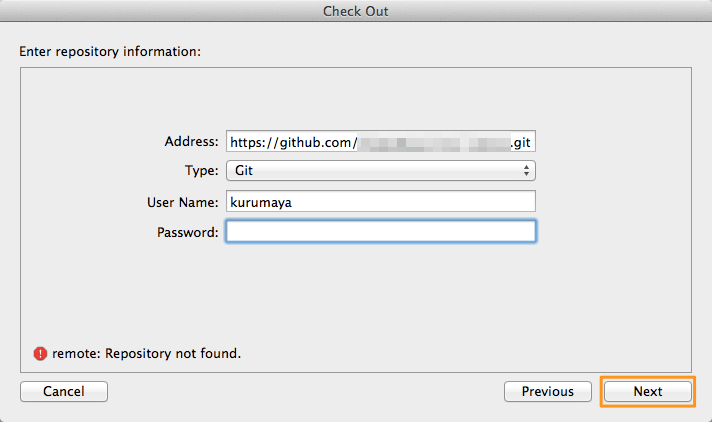Viewport: 712px width, 422px height.
Task: Focus the empty Password field
Action: [381, 232]
